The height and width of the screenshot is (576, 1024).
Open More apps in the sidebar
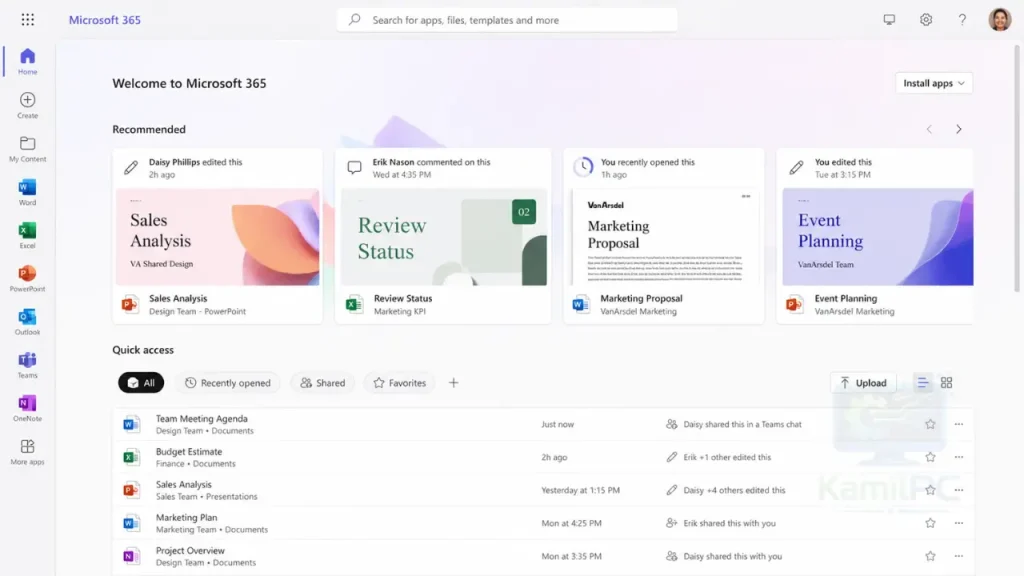coord(27,452)
